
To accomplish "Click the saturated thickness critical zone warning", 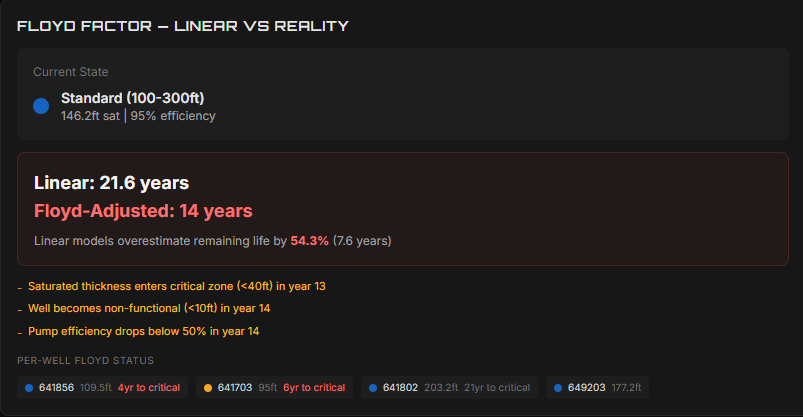I will point(177,286).
